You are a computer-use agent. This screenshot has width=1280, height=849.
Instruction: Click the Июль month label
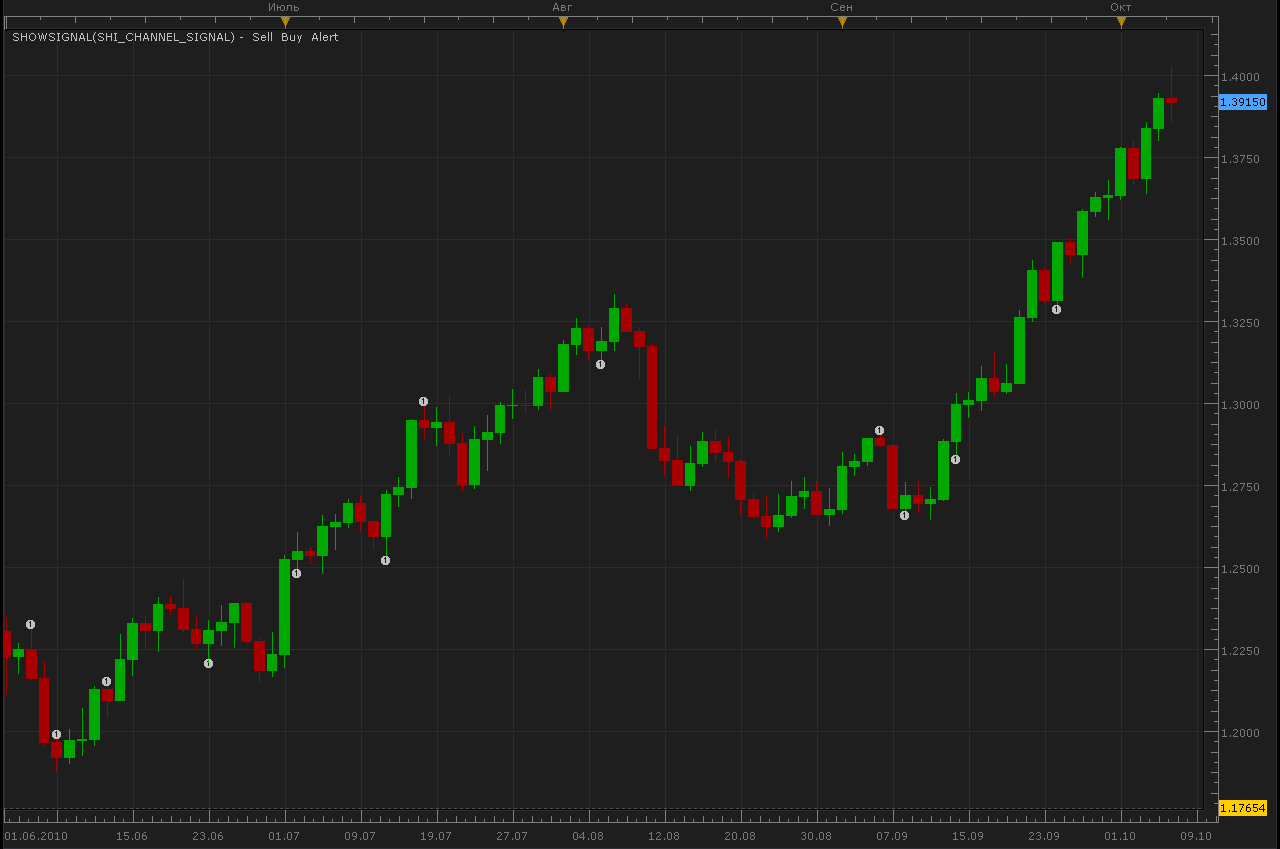pos(284,7)
